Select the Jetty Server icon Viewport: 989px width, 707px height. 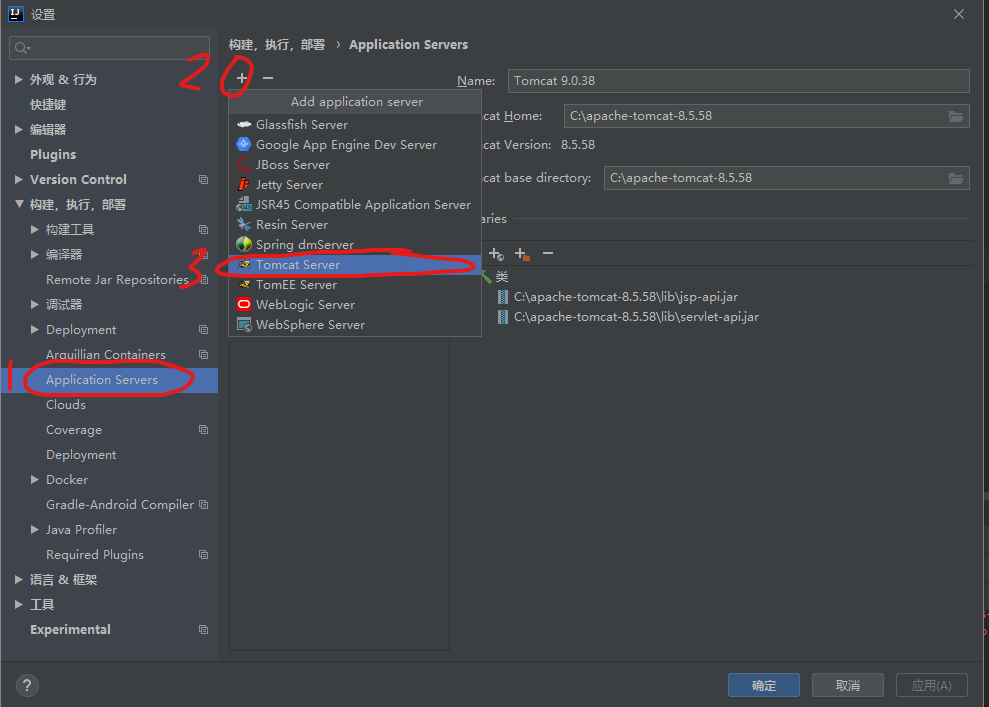pyautogui.click(x=244, y=185)
